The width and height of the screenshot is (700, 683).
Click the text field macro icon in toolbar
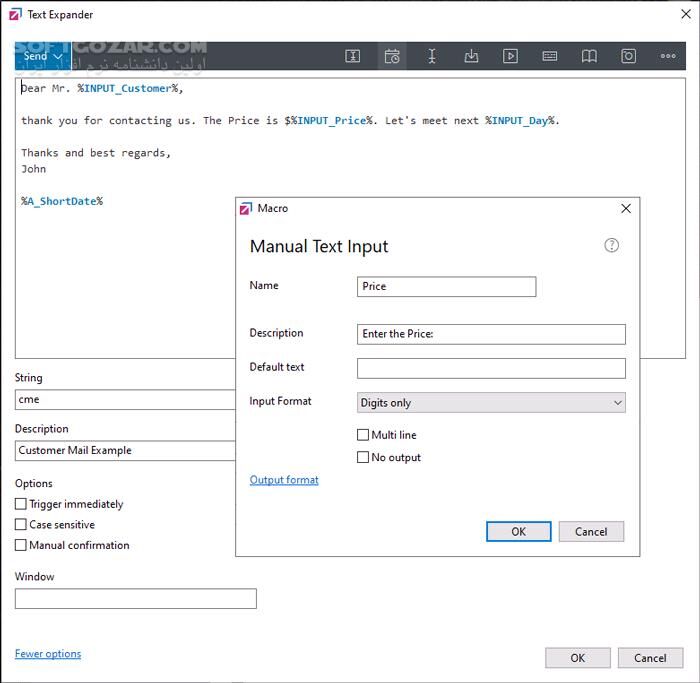coord(353,57)
